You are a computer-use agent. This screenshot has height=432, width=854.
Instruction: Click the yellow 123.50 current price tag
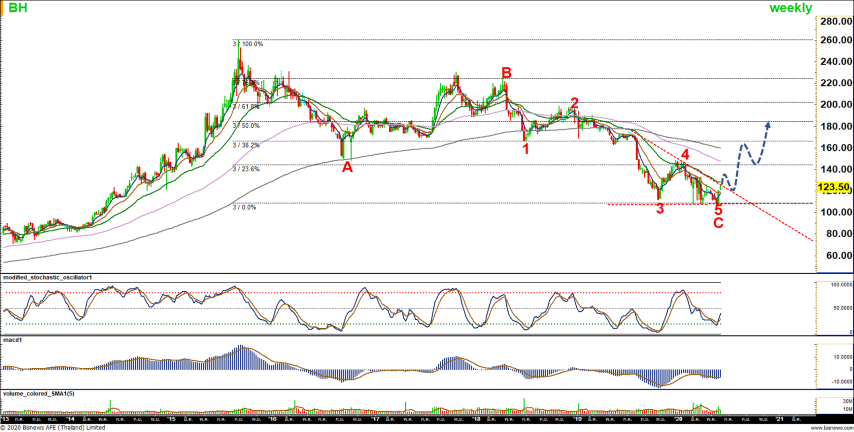pyautogui.click(x=833, y=187)
